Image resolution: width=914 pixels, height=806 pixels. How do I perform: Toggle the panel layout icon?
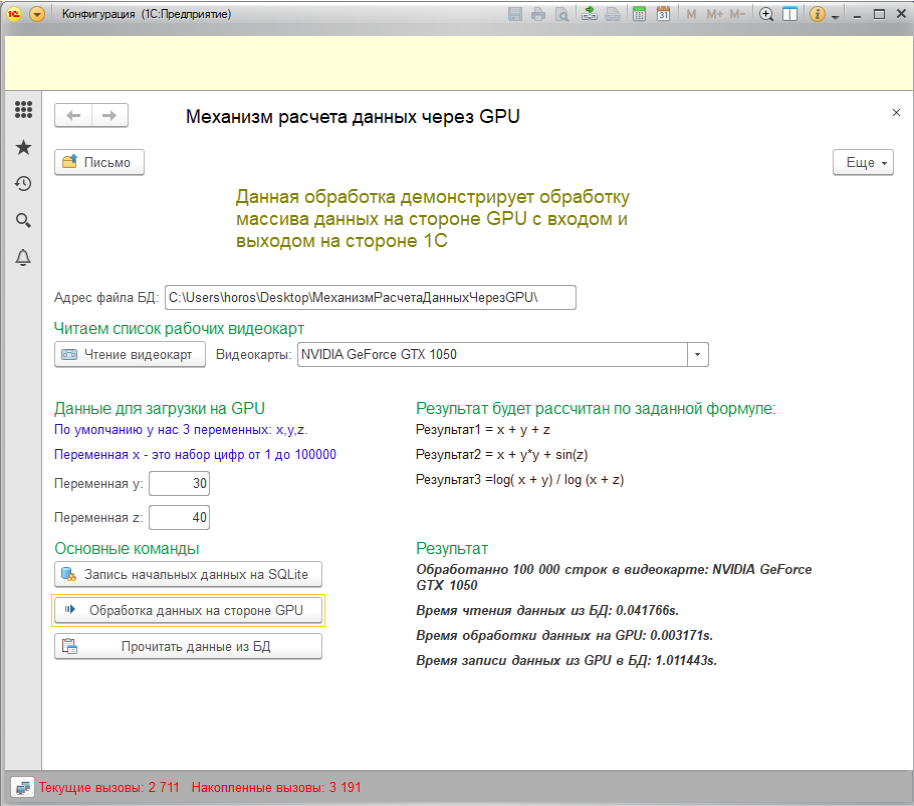(x=790, y=14)
